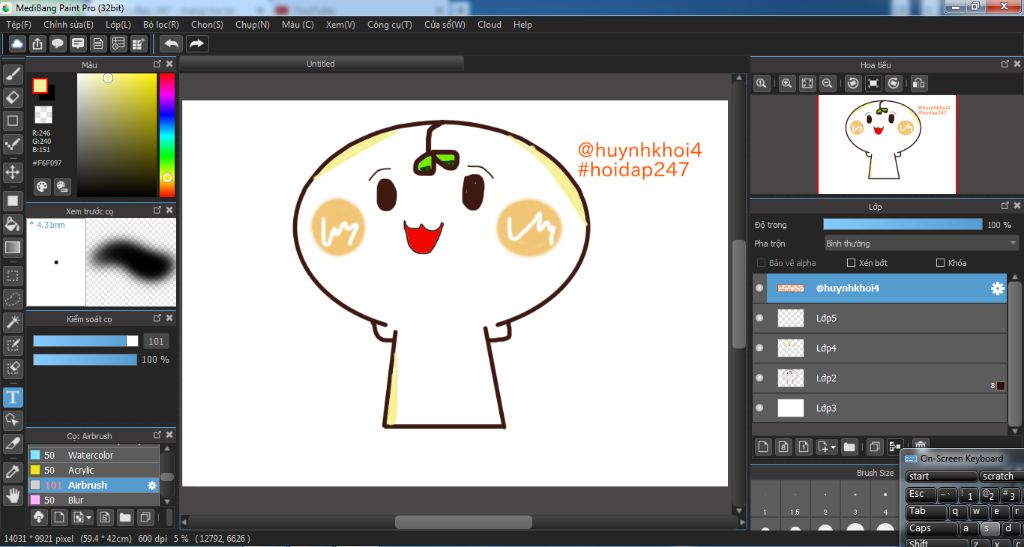1024x547 pixels.
Task: Select the Gradient tool
Action: click(12, 247)
